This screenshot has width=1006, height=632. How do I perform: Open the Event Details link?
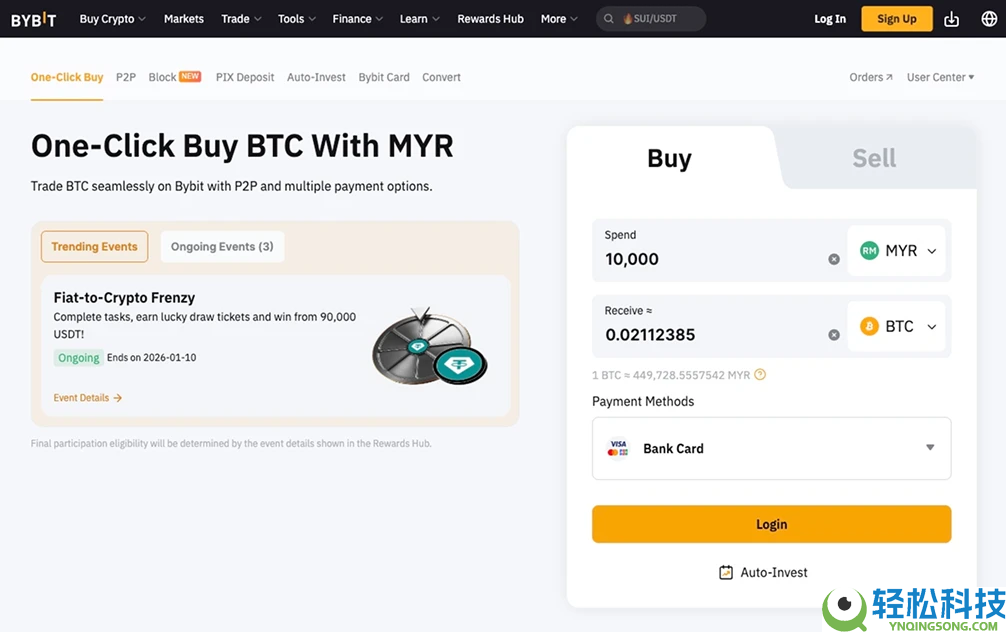(x=87, y=398)
